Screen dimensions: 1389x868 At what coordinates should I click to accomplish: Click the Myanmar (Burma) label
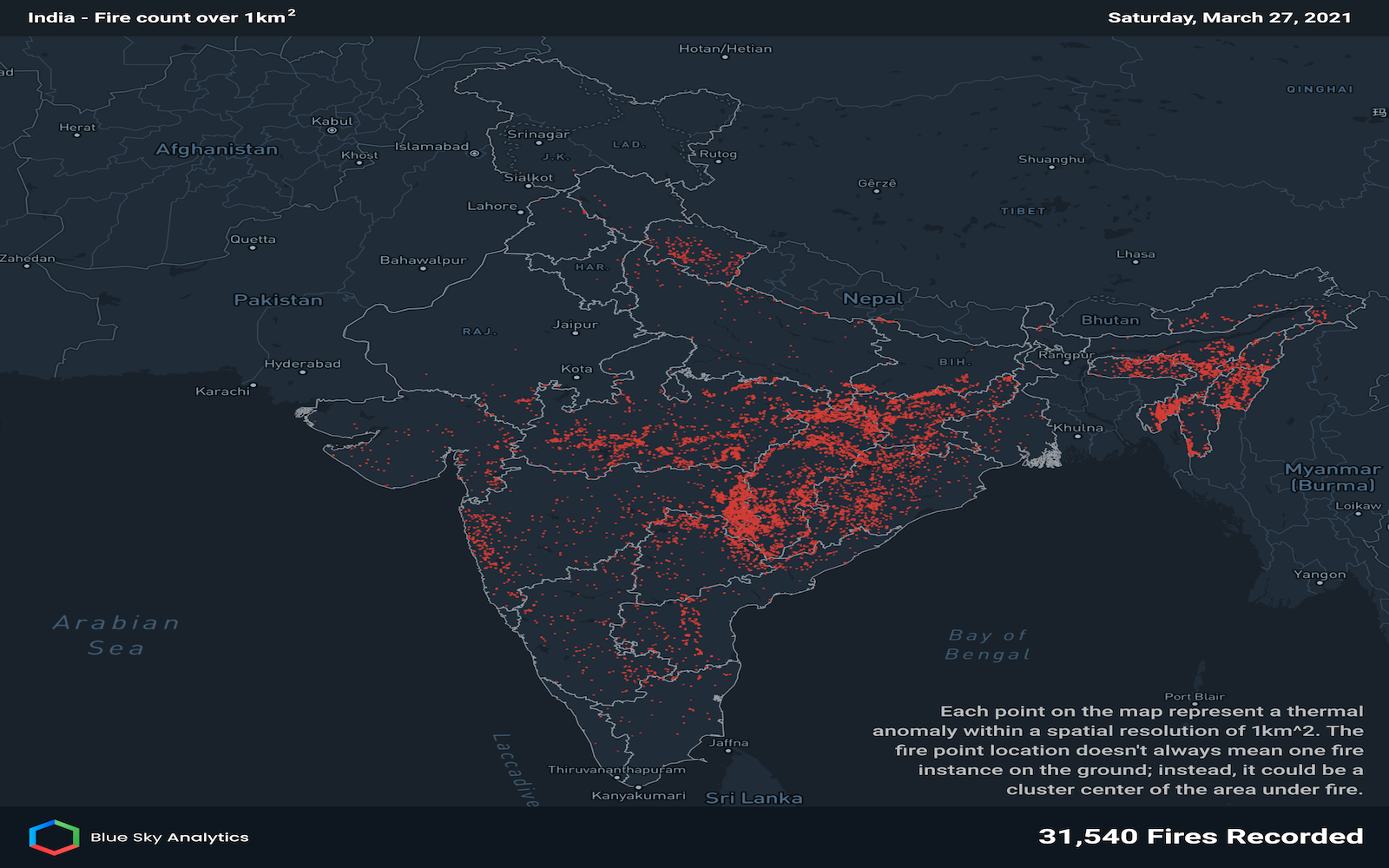click(1333, 477)
